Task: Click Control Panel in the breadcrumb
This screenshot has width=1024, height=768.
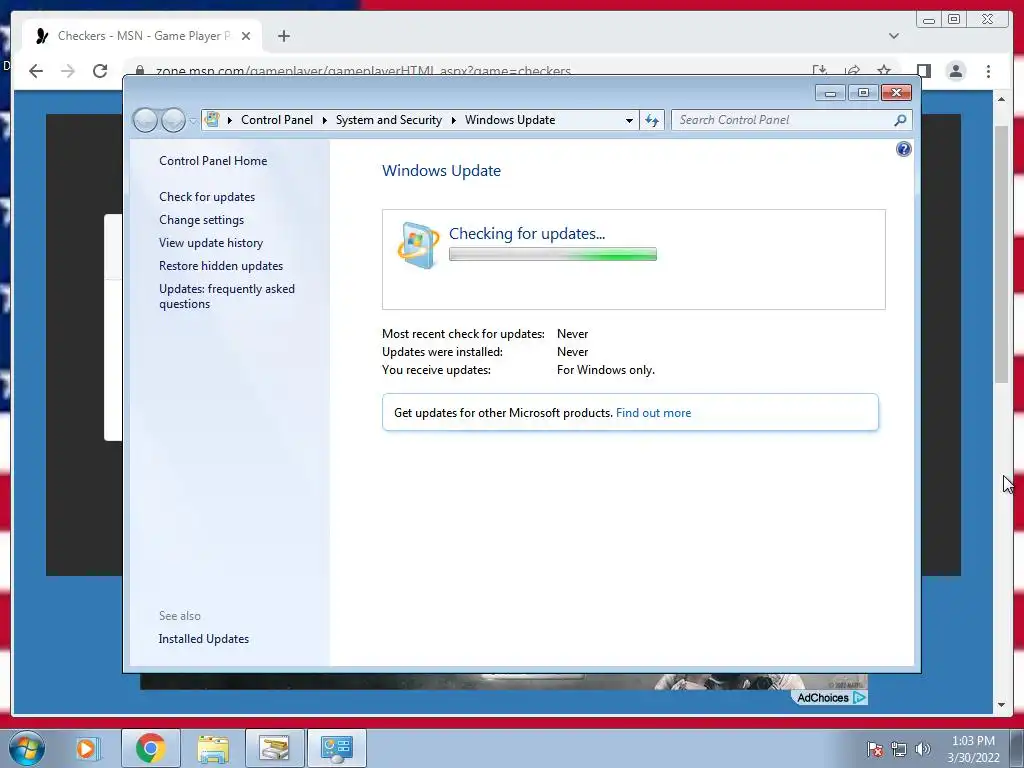Action: [x=277, y=120]
